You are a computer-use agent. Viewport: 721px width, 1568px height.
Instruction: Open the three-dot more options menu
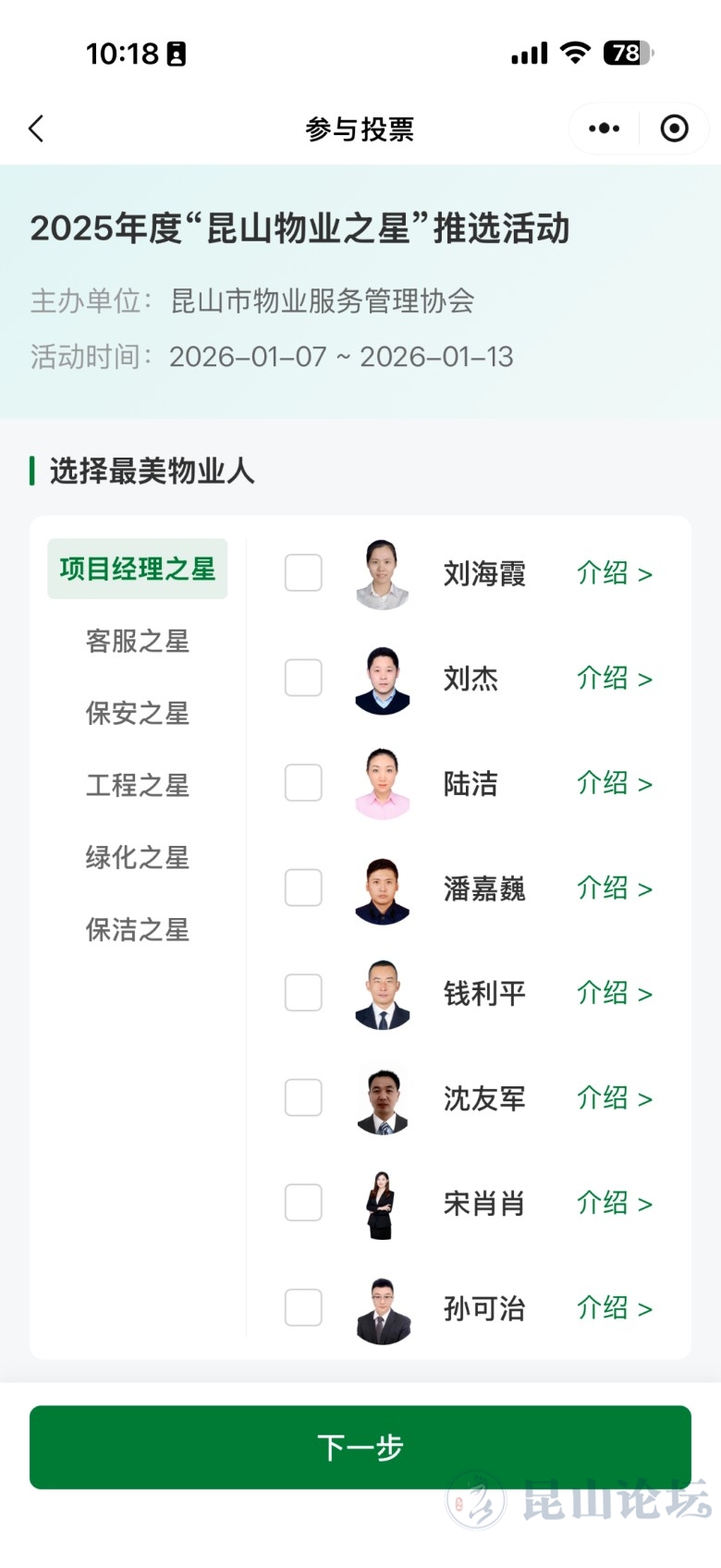604,129
